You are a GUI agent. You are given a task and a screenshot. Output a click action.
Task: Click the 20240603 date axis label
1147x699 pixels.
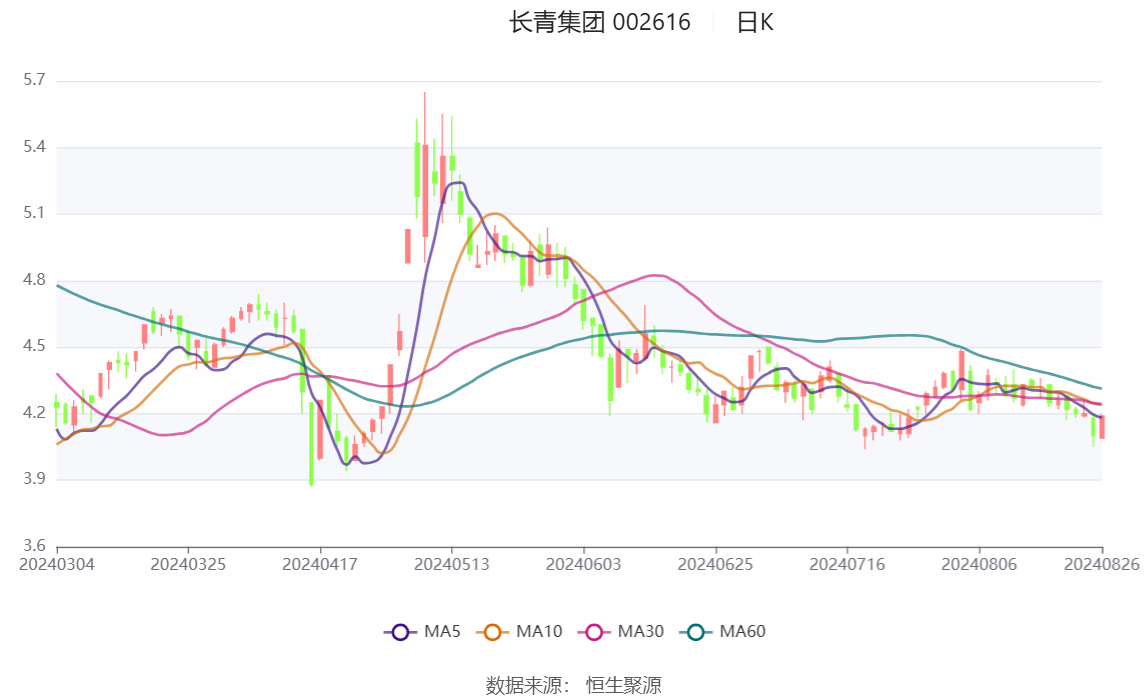583,564
